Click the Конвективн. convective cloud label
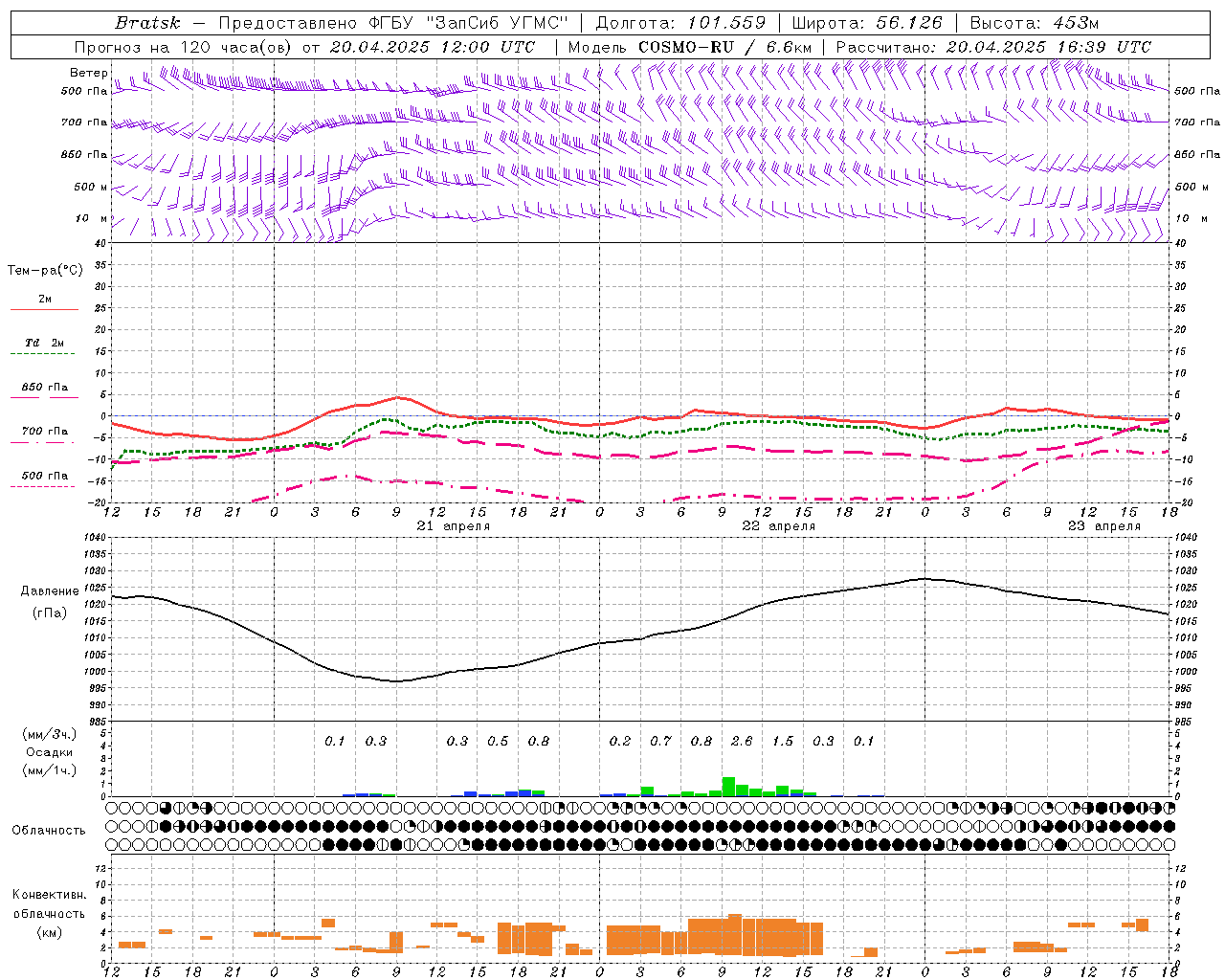This screenshot has width=1225, height=980. pyautogui.click(x=49, y=895)
